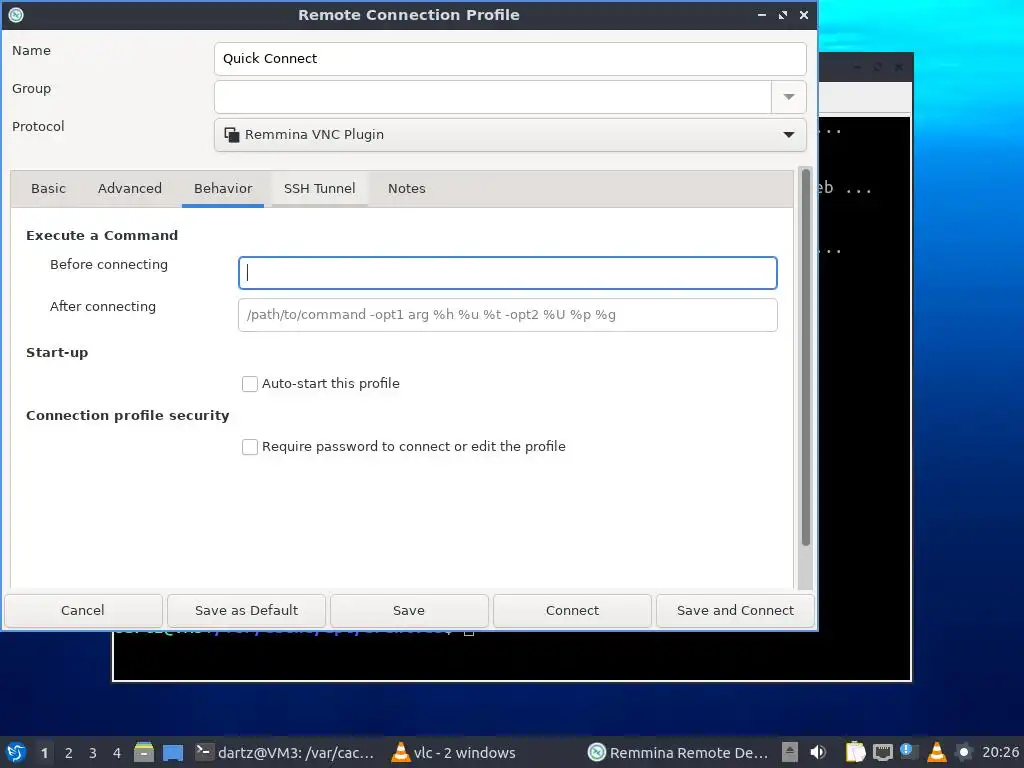Viewport: 1024px width, 768px height.
Task: Click the Group text field
Action: (x=493, y=97)
